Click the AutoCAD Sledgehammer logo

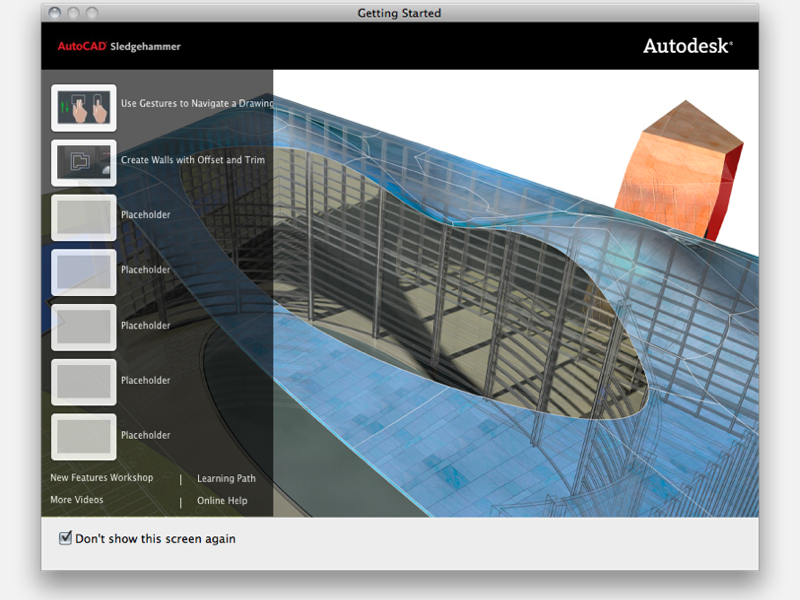119,46
